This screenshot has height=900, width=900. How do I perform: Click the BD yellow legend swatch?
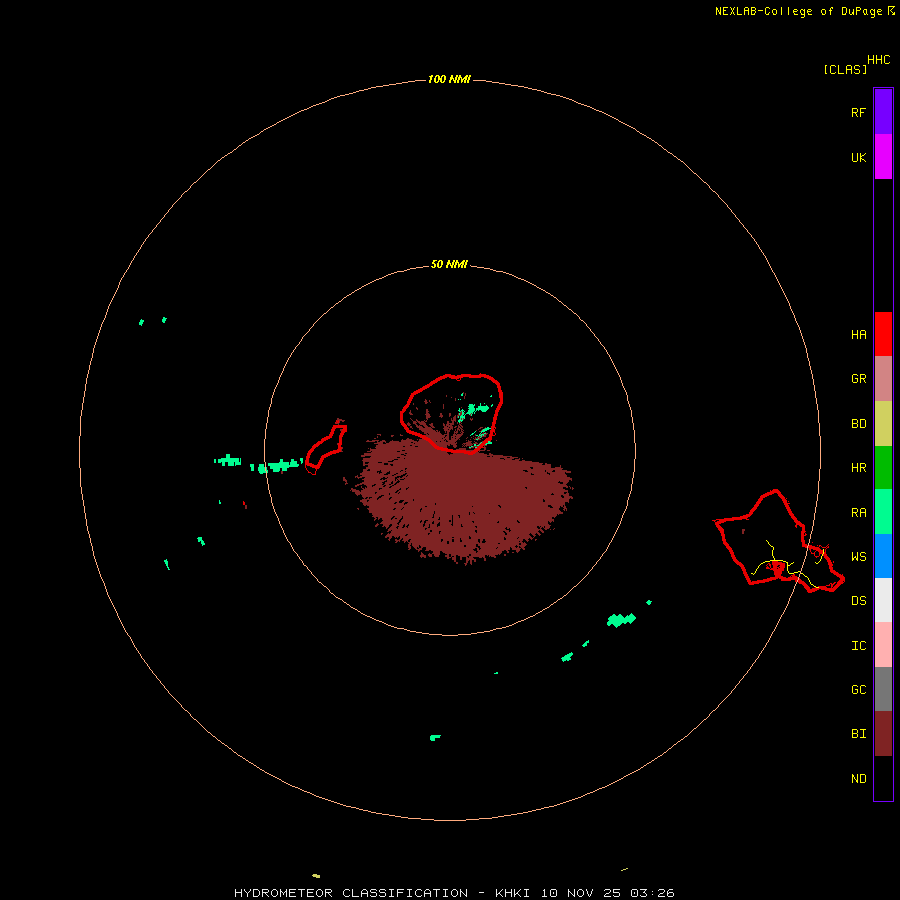[883, 424]
